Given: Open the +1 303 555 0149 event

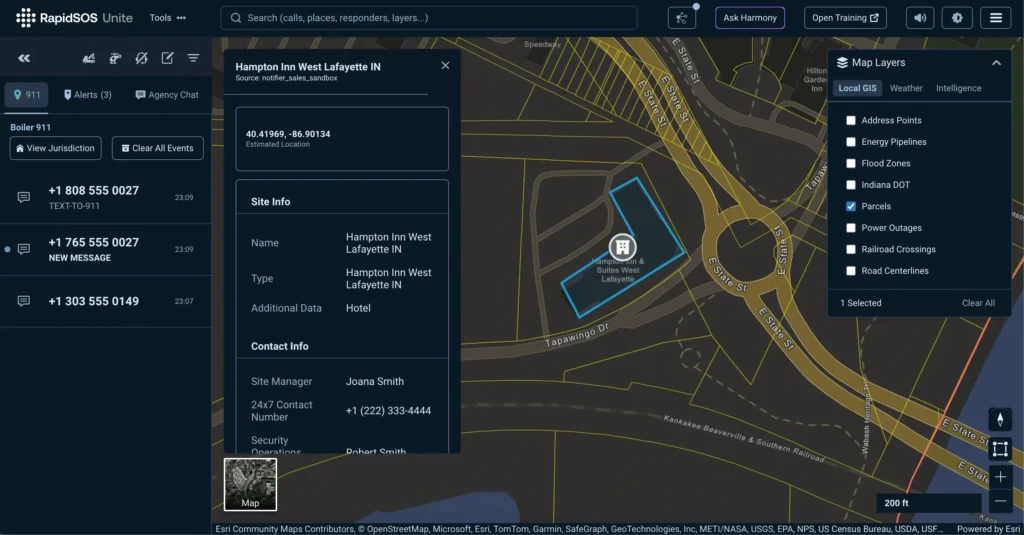Looking at the screenshot, I should pyautogui.click(x=106, y=301).
